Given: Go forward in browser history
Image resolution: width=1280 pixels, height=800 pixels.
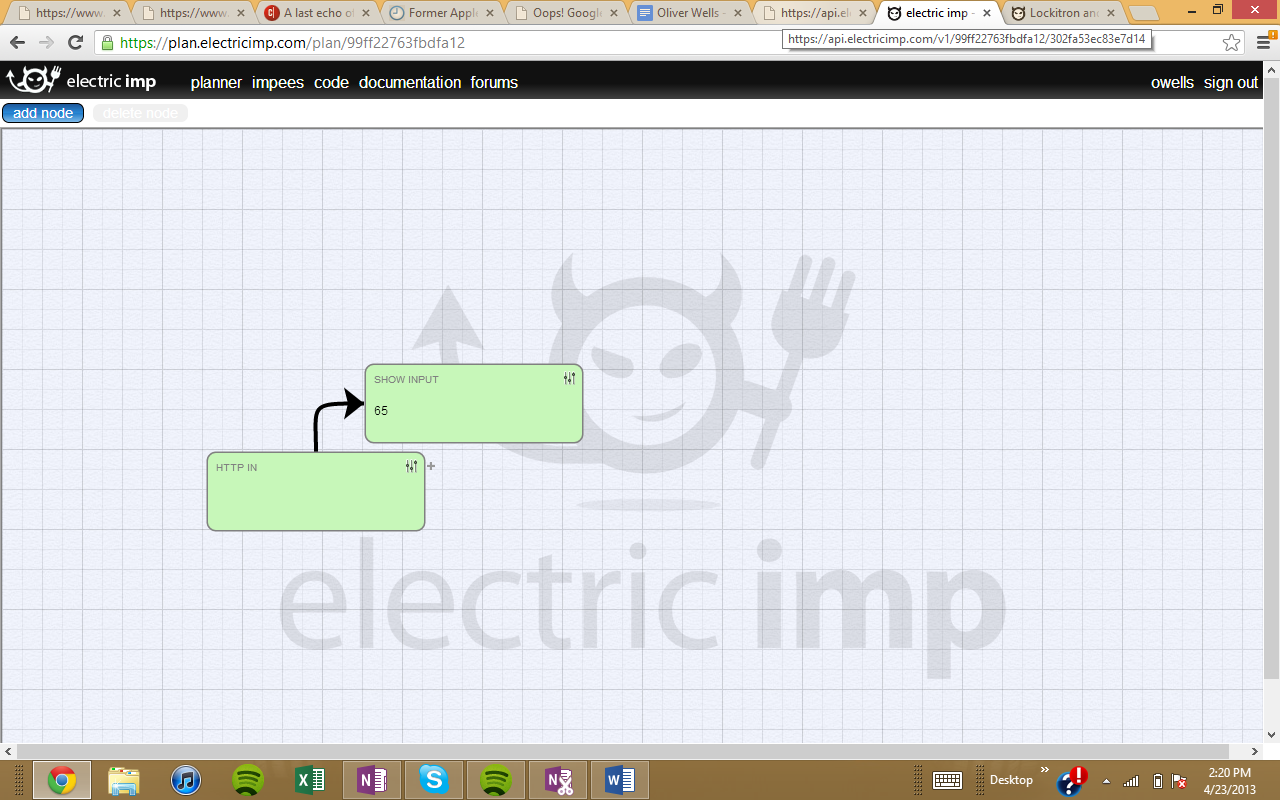Looking at the screenshot, I should coord(46,43).
